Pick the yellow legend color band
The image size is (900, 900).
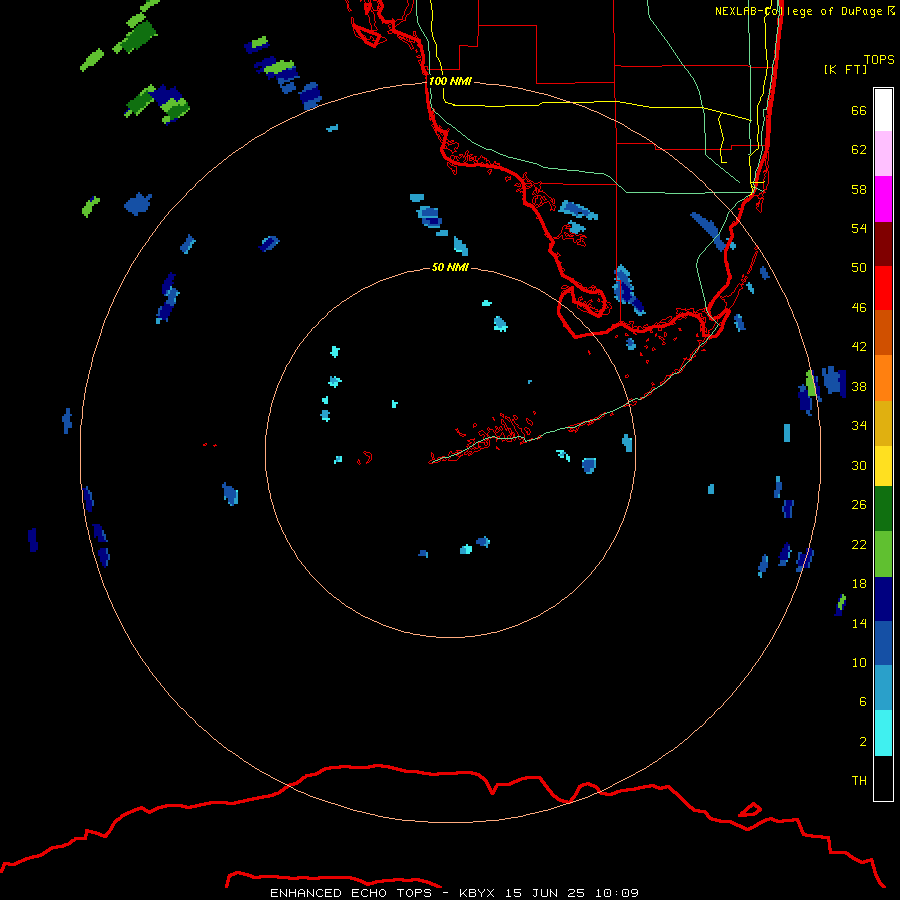point(883,465)
